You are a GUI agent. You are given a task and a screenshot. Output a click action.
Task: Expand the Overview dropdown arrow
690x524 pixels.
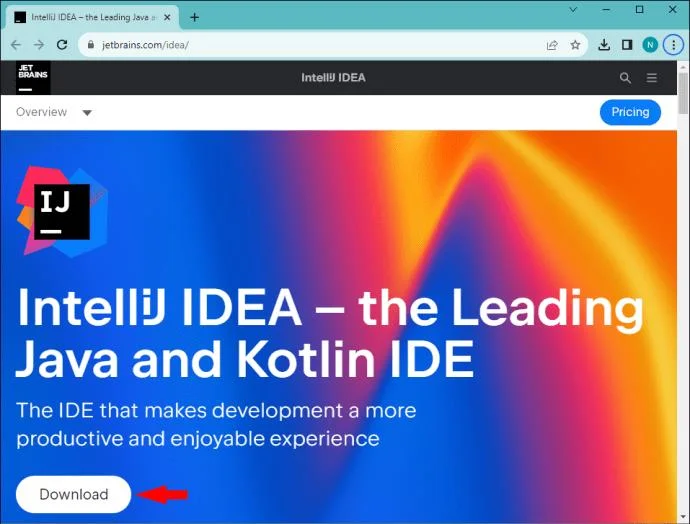coord(87,113)
